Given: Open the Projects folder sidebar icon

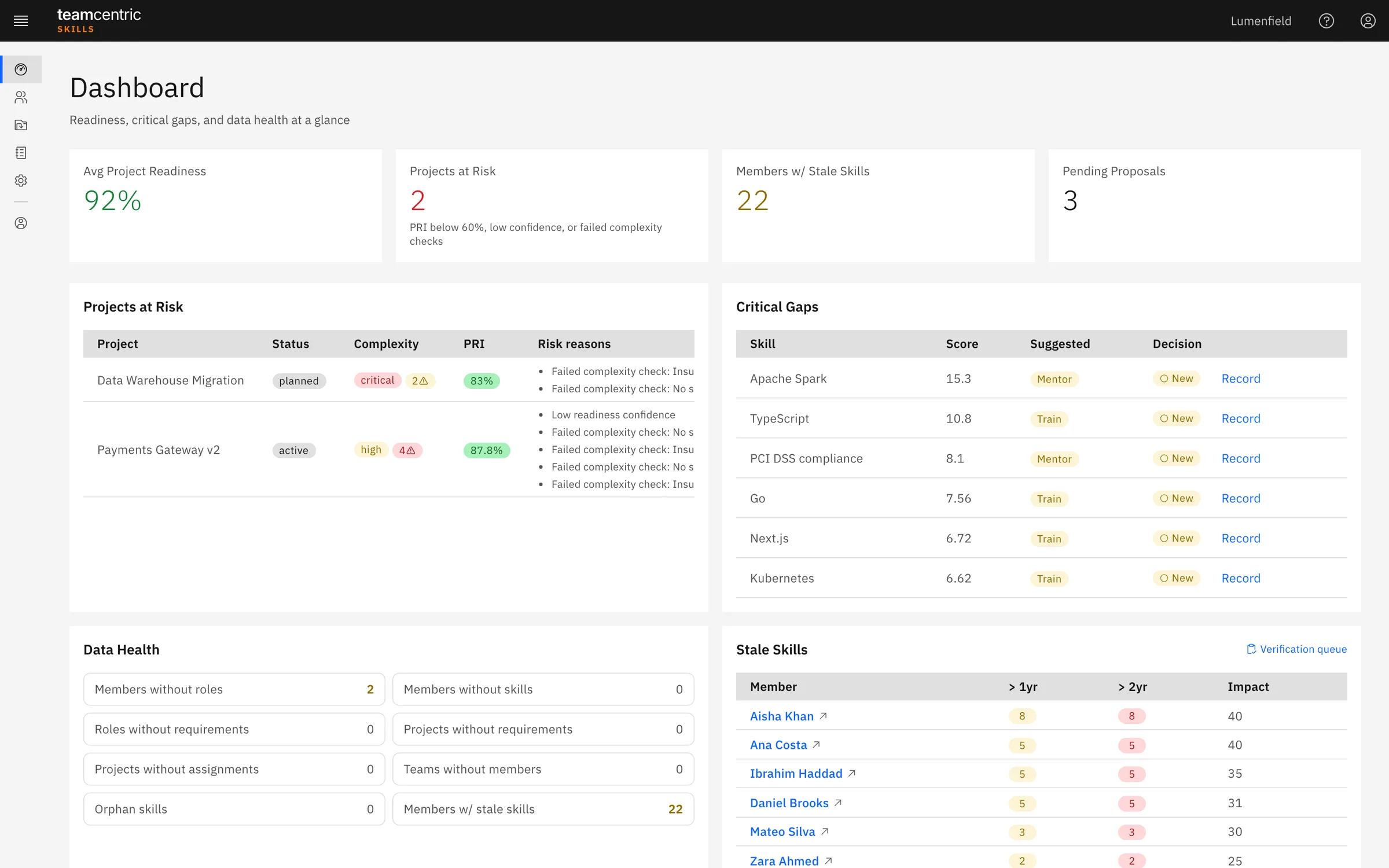Looking at the screenshot, I should tap(21, 125).
